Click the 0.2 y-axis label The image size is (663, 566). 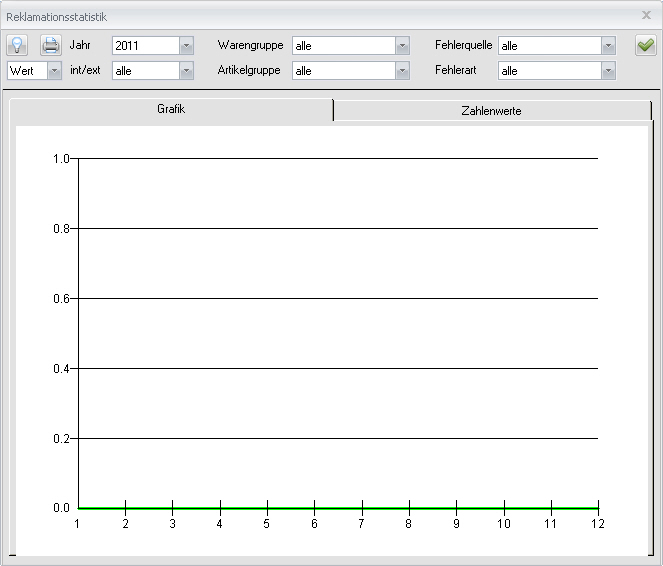click(61, 439)
